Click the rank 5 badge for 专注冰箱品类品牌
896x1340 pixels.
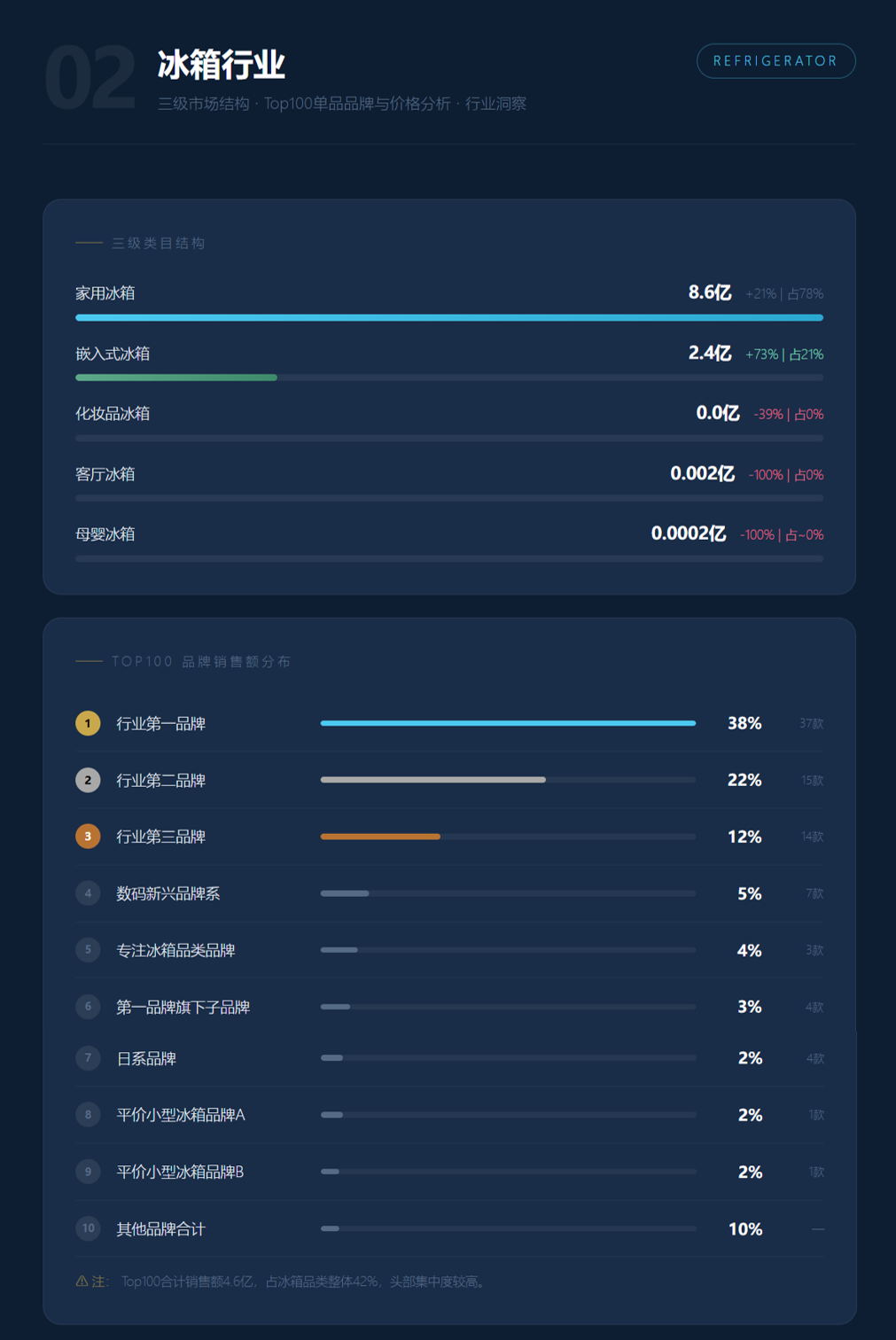point(88,950)
